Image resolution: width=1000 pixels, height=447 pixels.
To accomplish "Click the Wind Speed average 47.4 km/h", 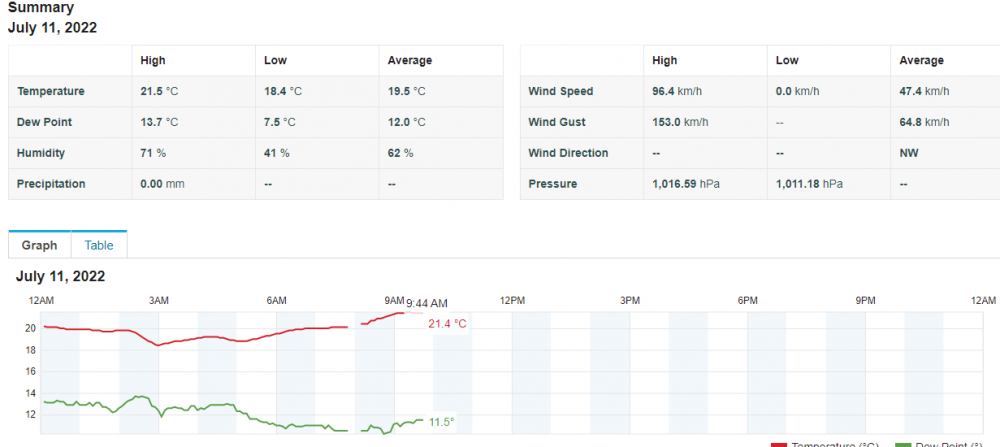I will [x=924, y=91].
